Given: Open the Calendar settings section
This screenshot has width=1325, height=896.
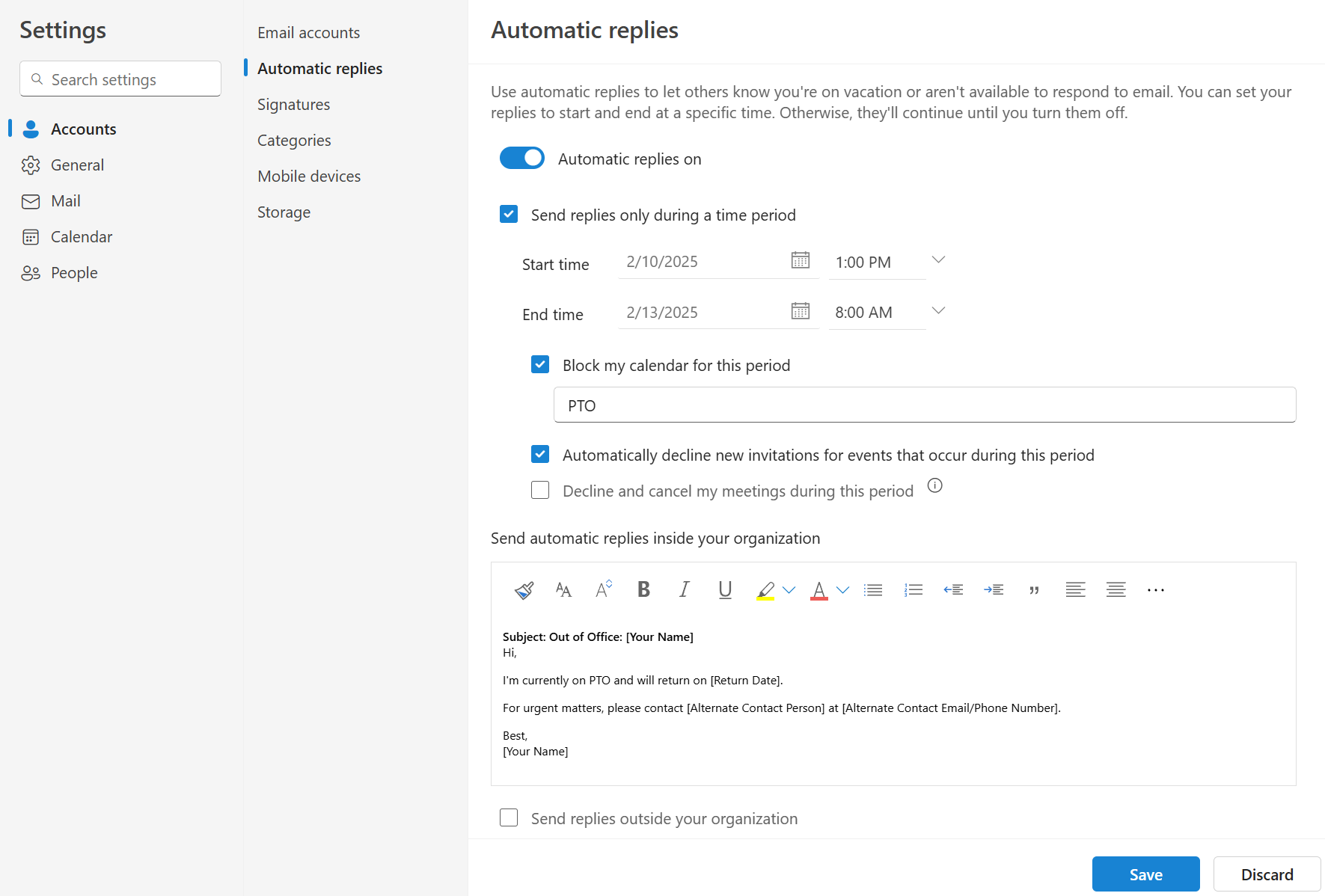Looking at the screenshot, I should pos(80,236).
